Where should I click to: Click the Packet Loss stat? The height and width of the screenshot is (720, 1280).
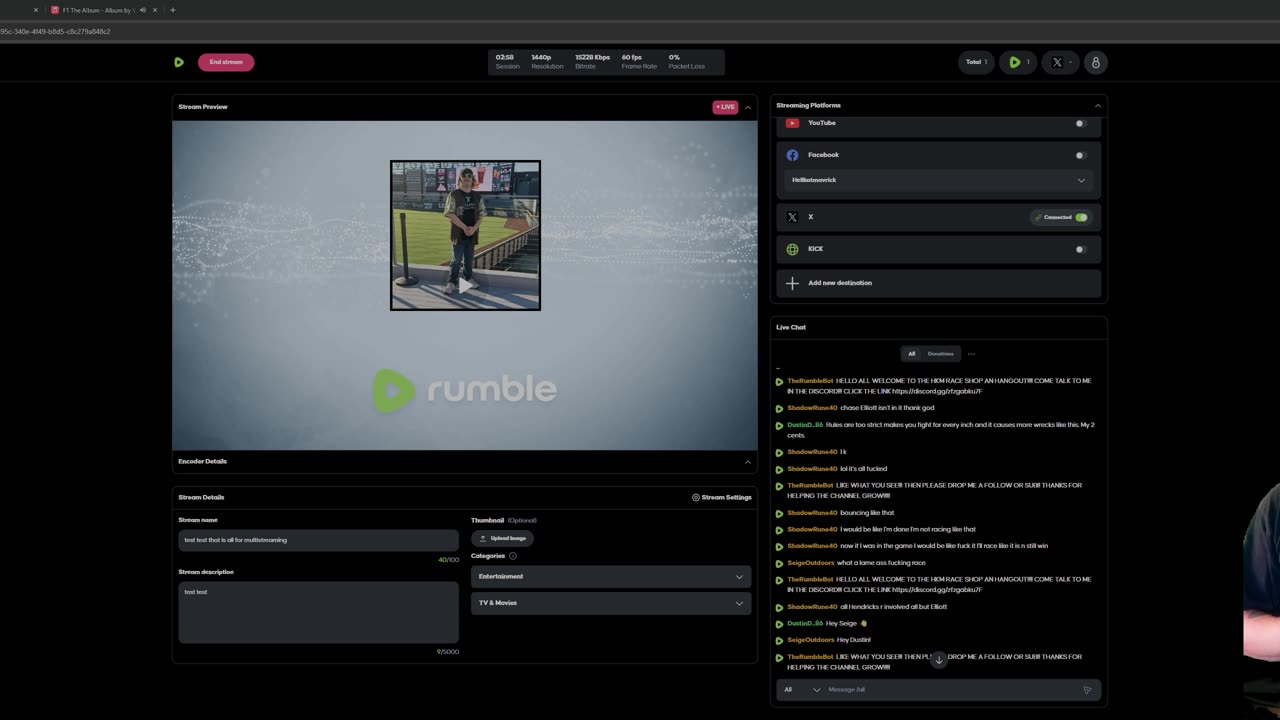687,62
